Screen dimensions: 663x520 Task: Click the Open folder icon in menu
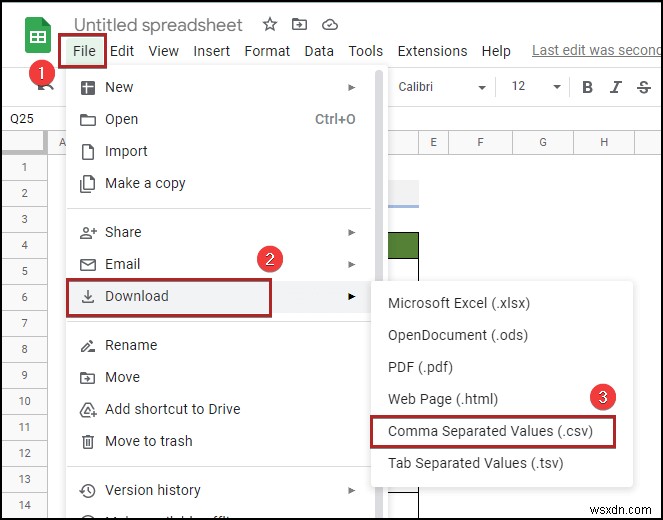click(x=88, y=120)
